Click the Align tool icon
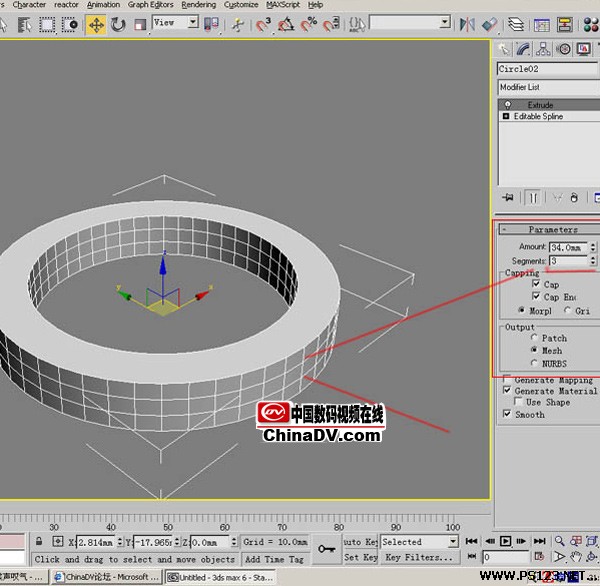600x586 pixels. click(x=490, y=25)
